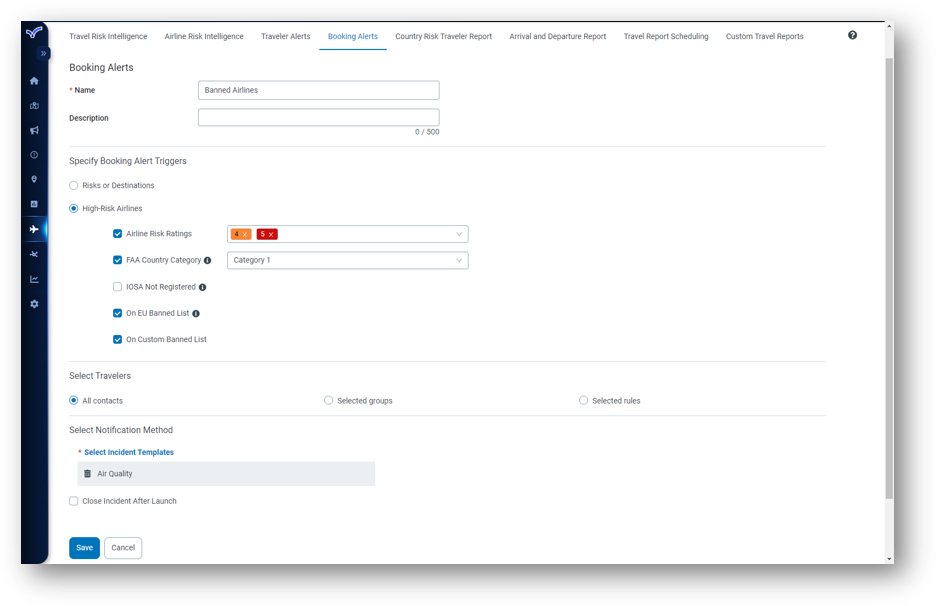Open Custom Travel Reports tab
This screenshot has height=606, width=936.
[x=765, y=36]
